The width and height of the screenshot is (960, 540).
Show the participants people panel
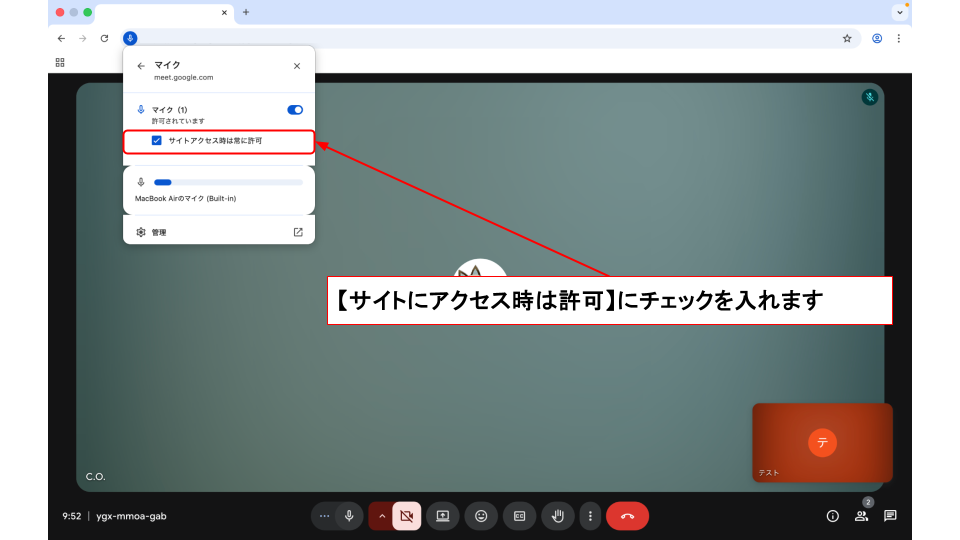[861, 516]
